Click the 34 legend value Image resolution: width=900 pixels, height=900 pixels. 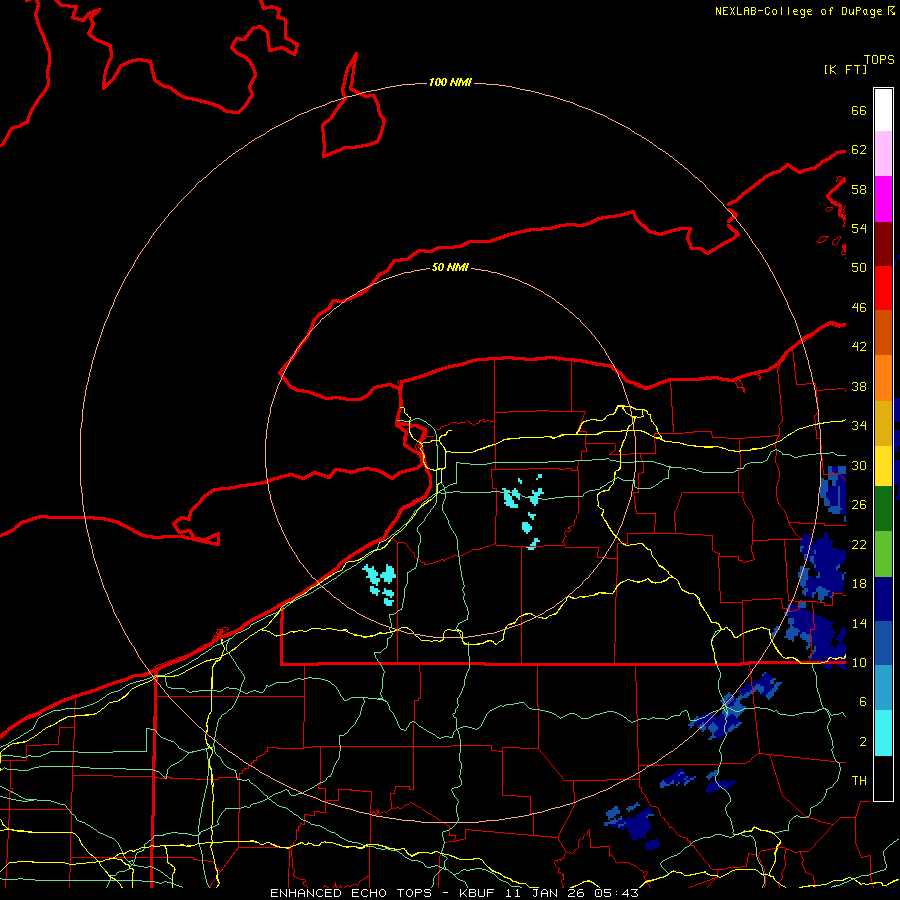point(859,426)
